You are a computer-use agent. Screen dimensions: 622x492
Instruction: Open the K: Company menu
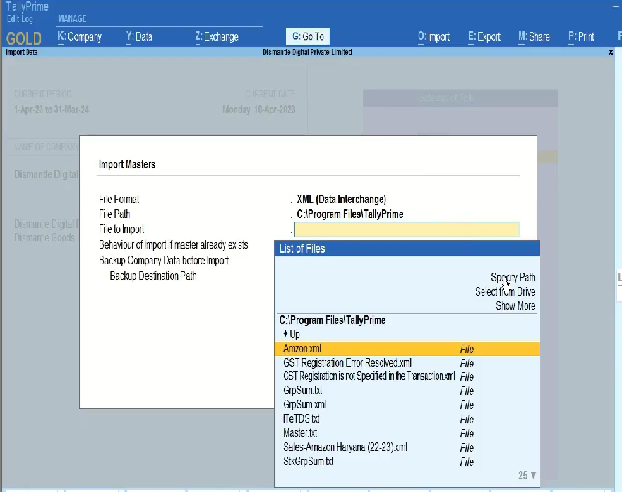pos(80,37)
